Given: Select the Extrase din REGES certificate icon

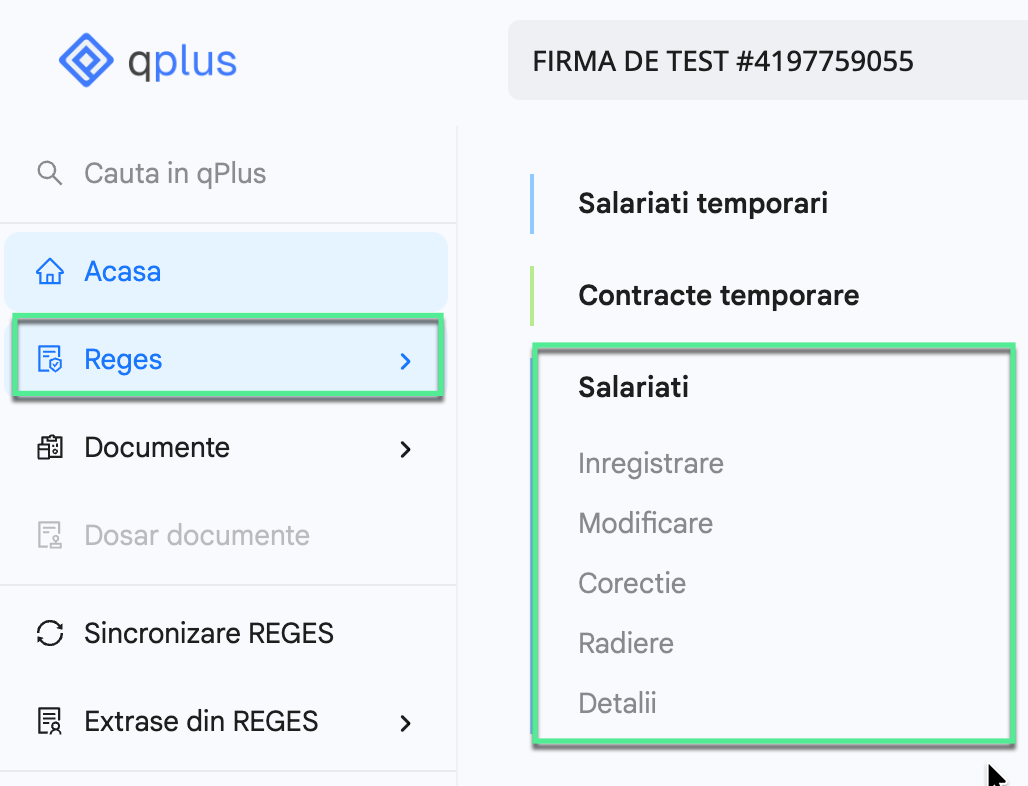Looking at the screenshot, I should [x=50, y=721].
